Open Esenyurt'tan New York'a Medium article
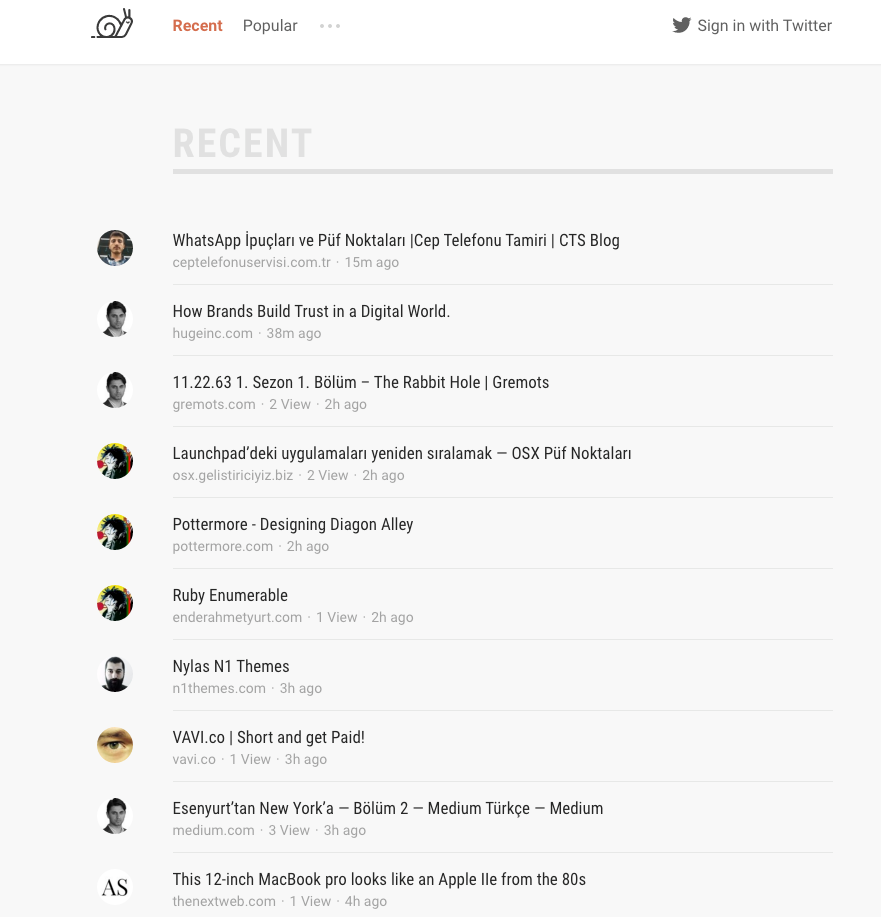Viewport: 881px width, 917px height. 388,808
